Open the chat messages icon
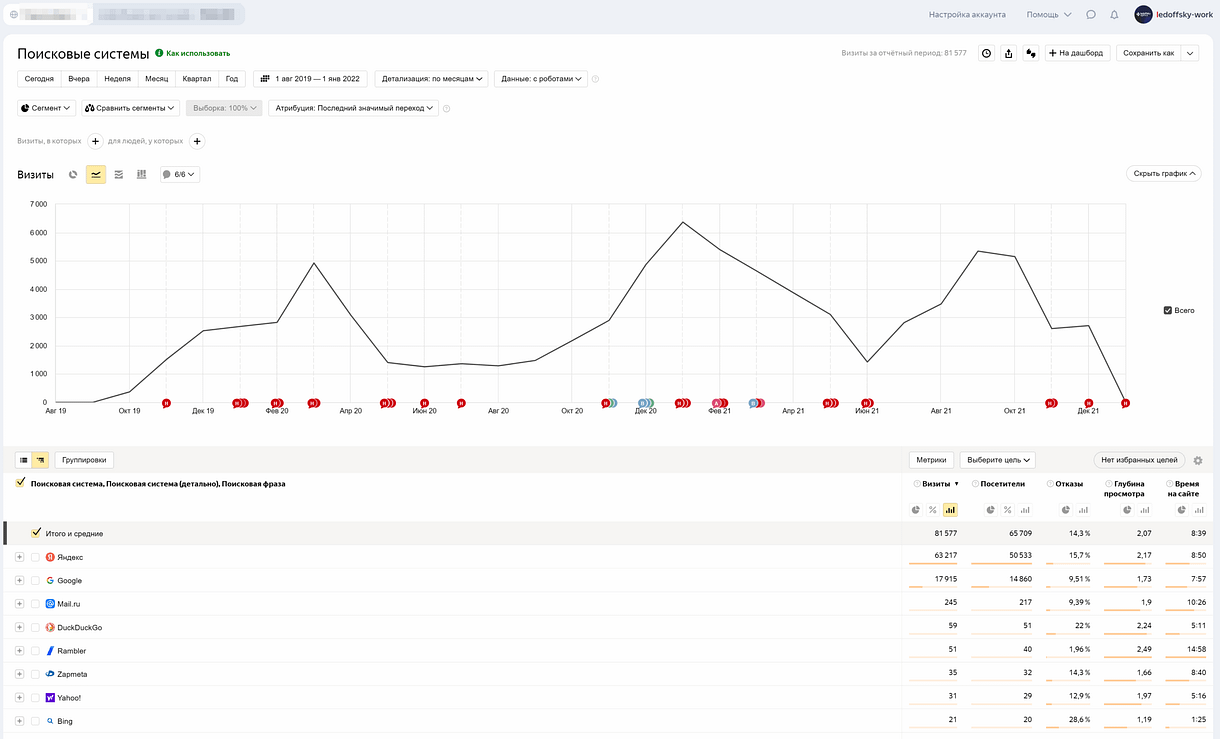Image resolution: width=1220 pixels, height=739 pixels. click(1091, 15)
